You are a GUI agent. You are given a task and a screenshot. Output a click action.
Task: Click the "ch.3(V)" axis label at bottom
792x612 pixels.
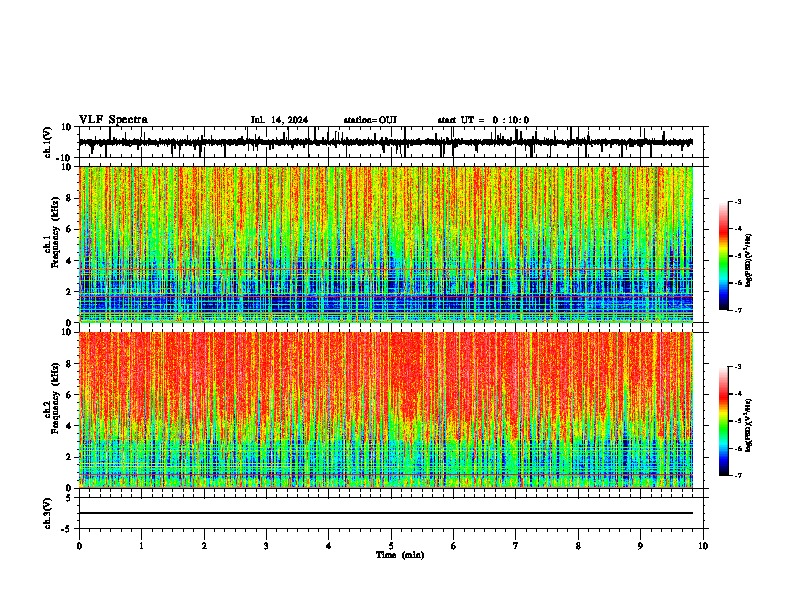[x=47, y=513]
